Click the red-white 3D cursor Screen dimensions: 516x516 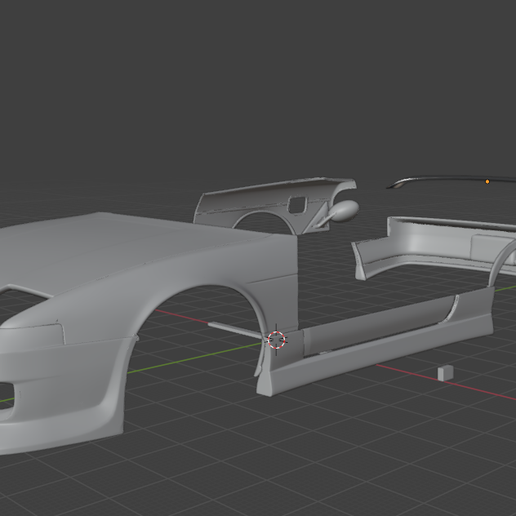click(276, 340)
